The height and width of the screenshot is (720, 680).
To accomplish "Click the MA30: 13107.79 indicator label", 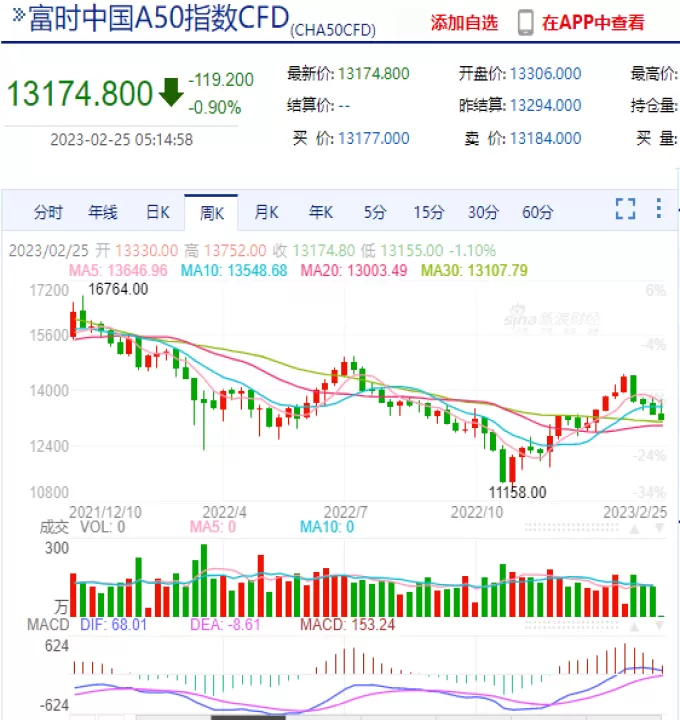I will pos(474,270).
